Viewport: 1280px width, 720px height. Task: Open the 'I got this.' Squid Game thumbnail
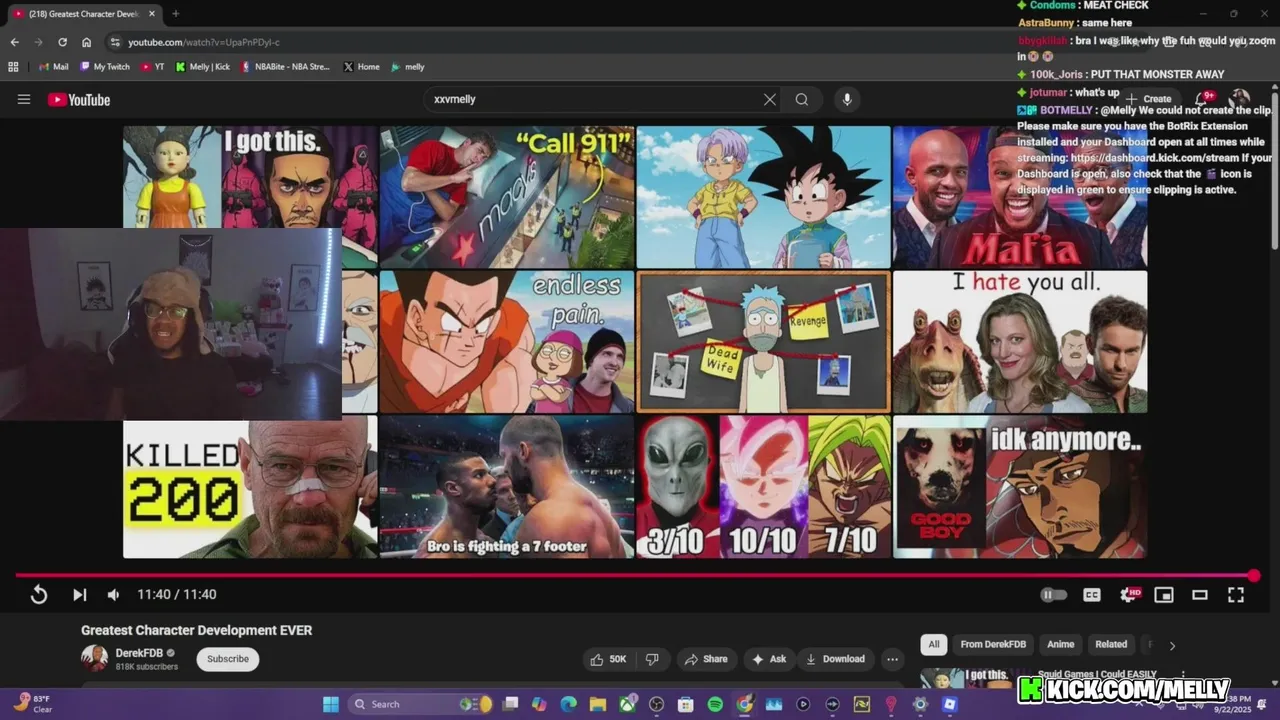coord(250,176)
